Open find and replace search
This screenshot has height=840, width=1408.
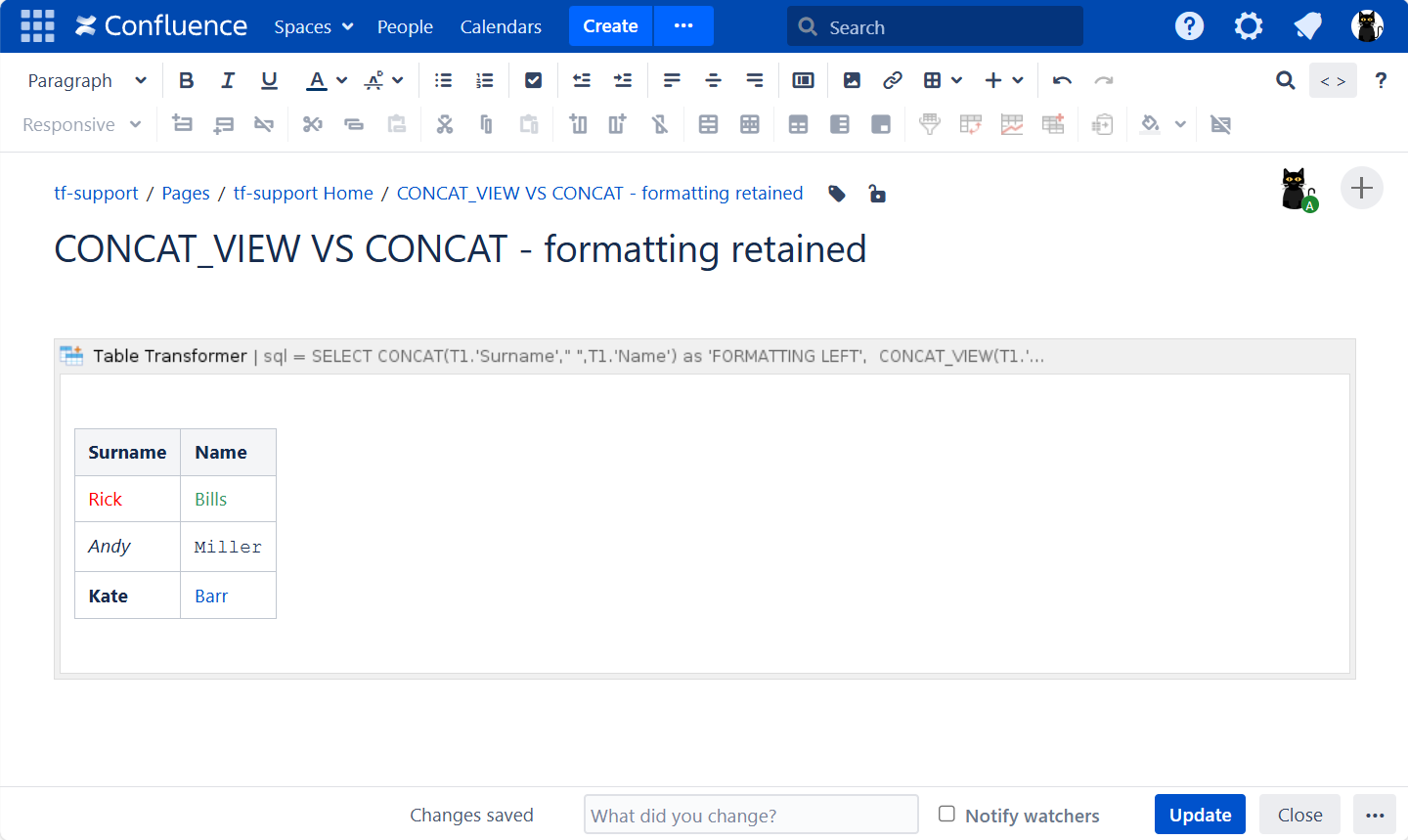pos(1285,80)
